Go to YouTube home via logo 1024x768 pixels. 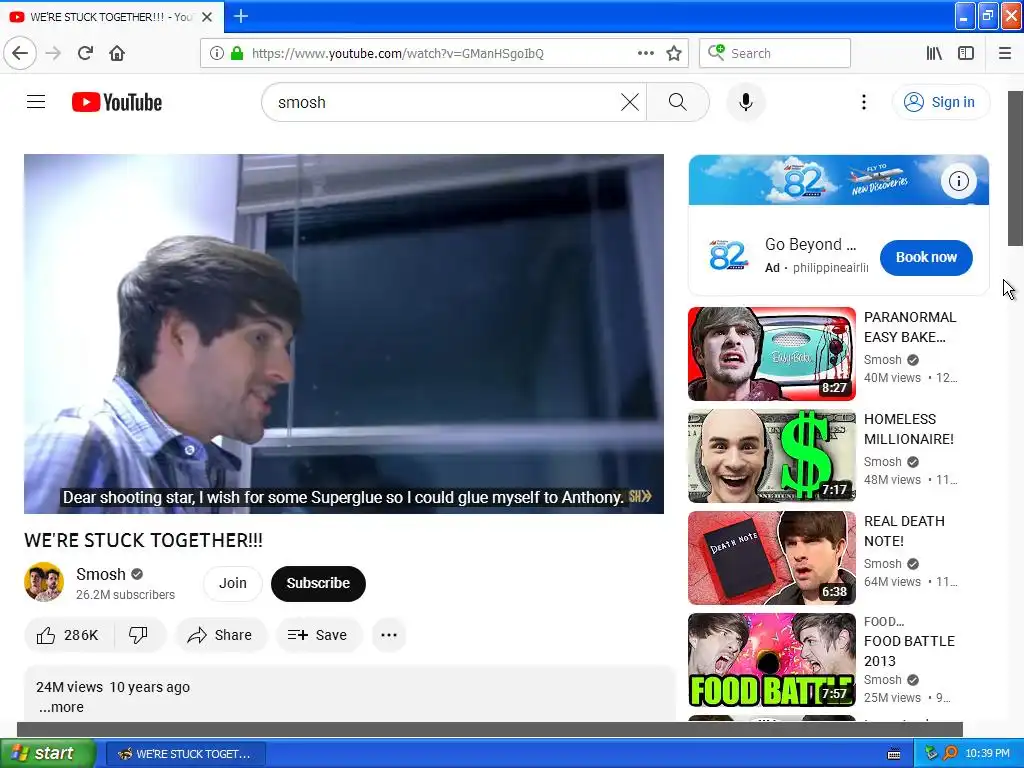pyautogui.click(x=117, y=102)
